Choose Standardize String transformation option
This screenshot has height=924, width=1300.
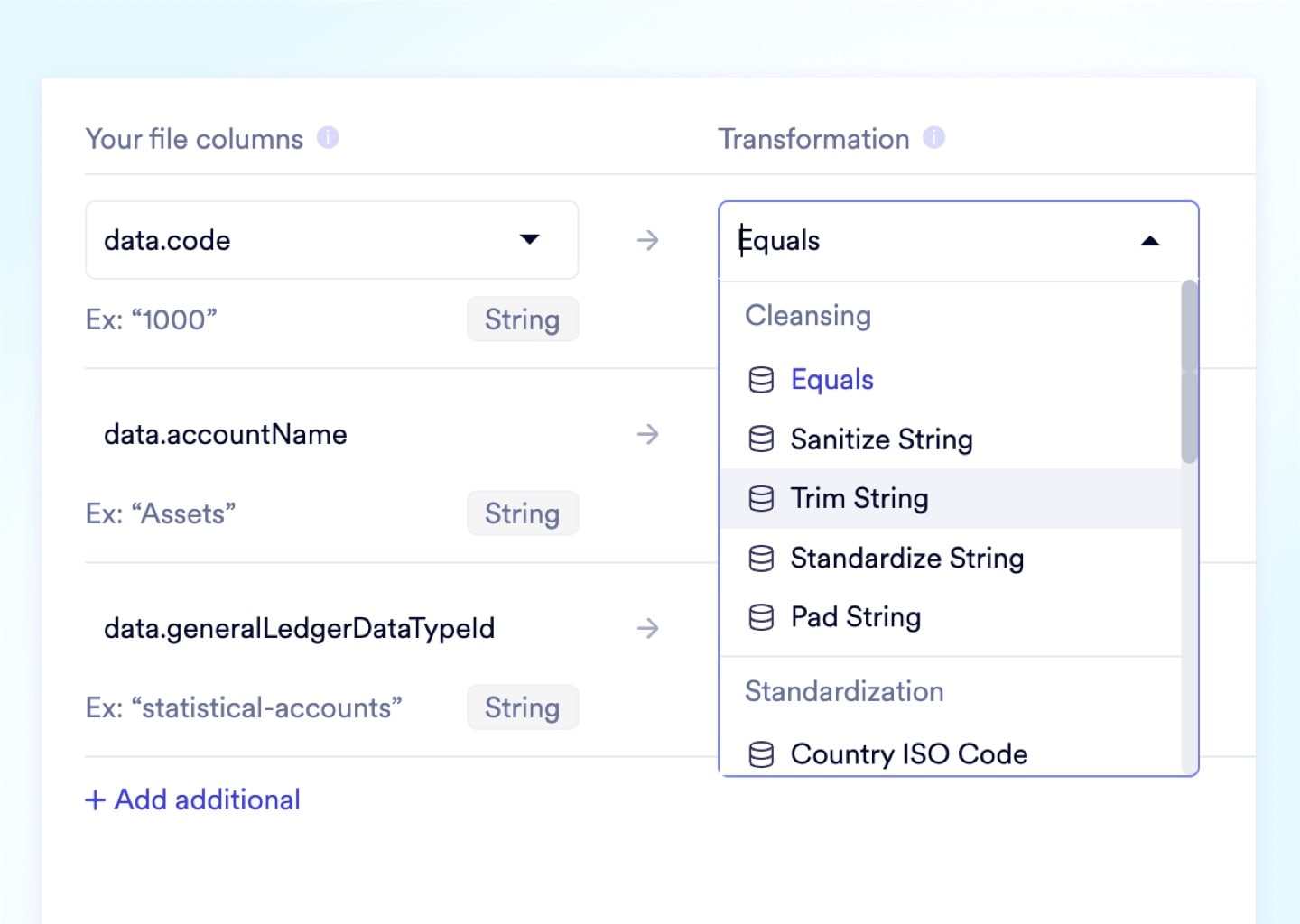pyautogui.click(x=906, y=559)
